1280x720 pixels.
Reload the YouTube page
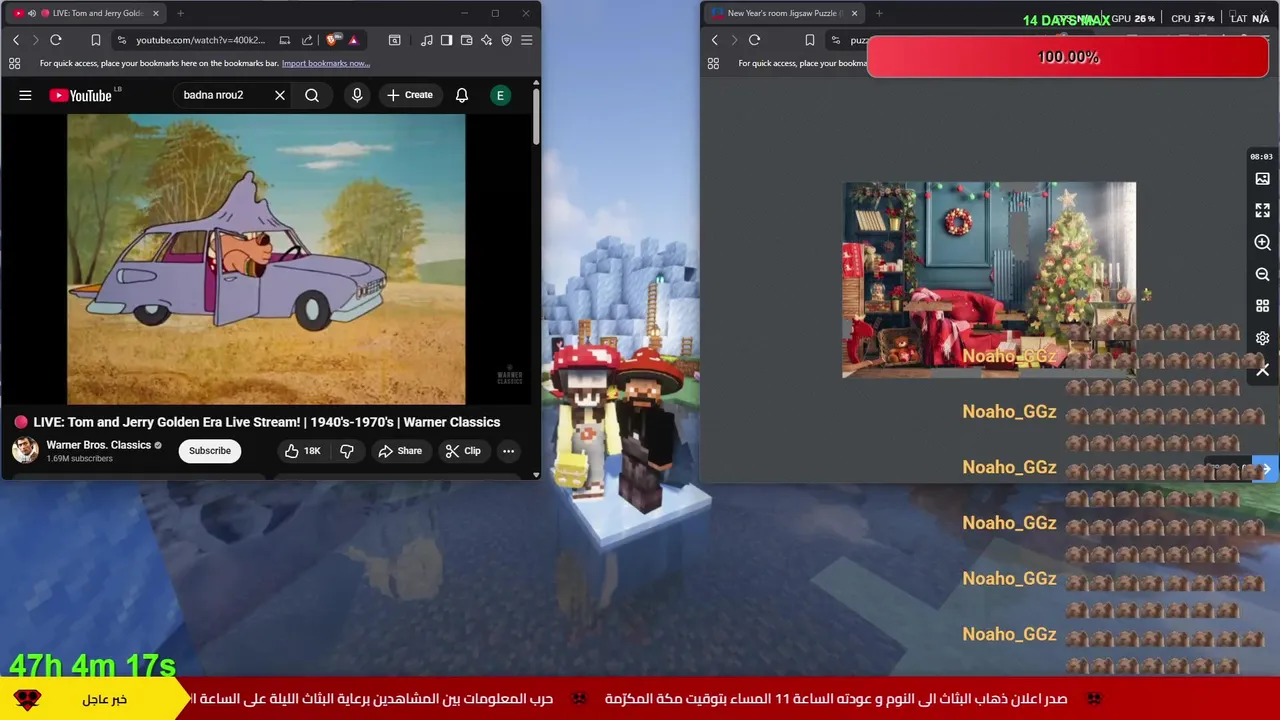coord(56,40)
